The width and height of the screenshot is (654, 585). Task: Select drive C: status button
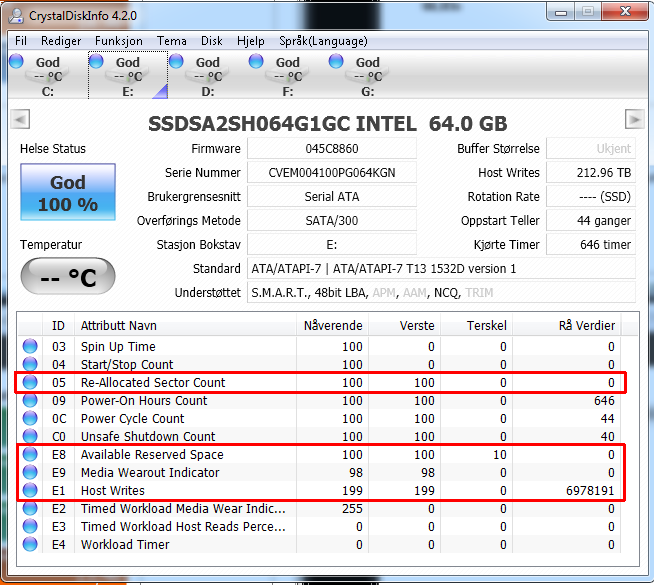[48, 75]
